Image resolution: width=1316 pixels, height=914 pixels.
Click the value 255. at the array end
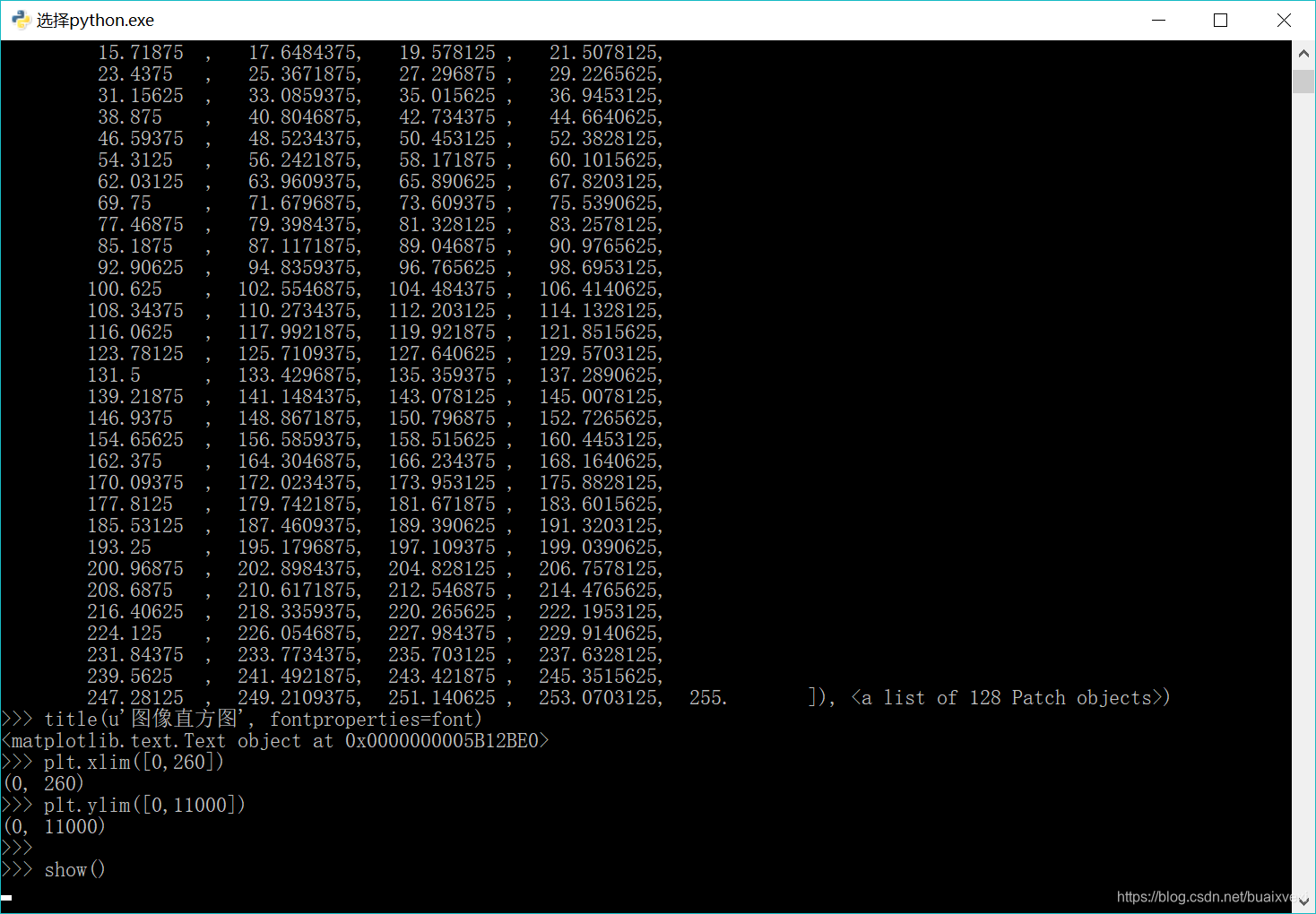[708, 697]
